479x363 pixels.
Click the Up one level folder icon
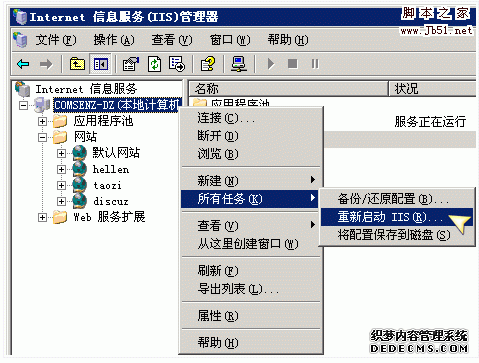pos(77,63)
